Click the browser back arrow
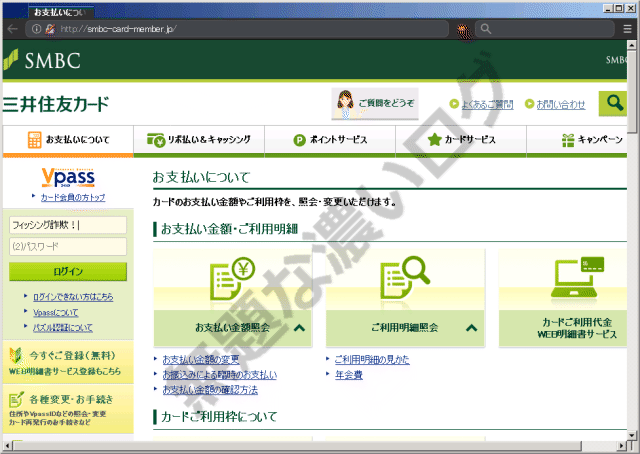The height and width of the screenshot is (454, 640). [x=13, y=29]
